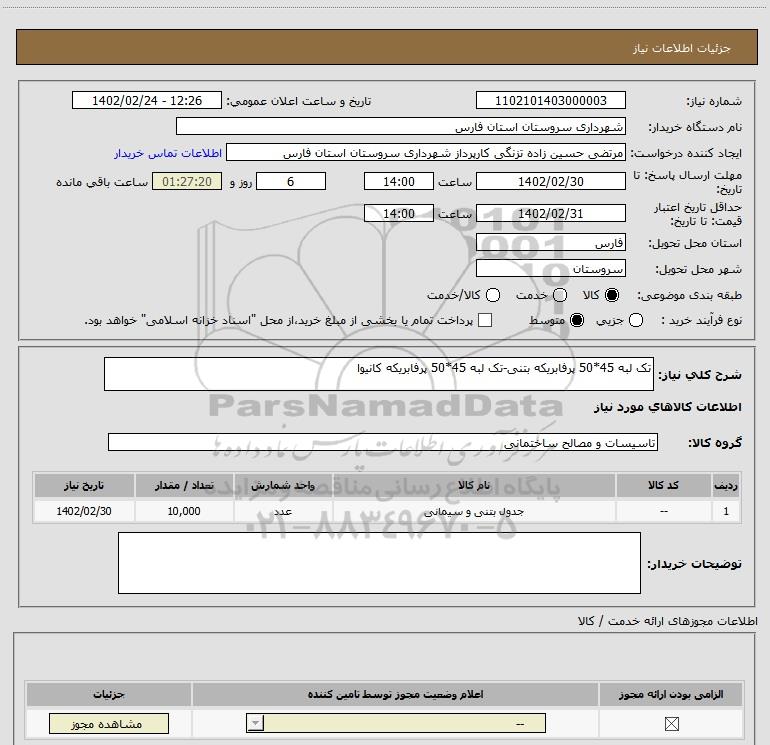Click the quantity cell 10,000
This screenshot has width=770, height=745.
(184, 511)
